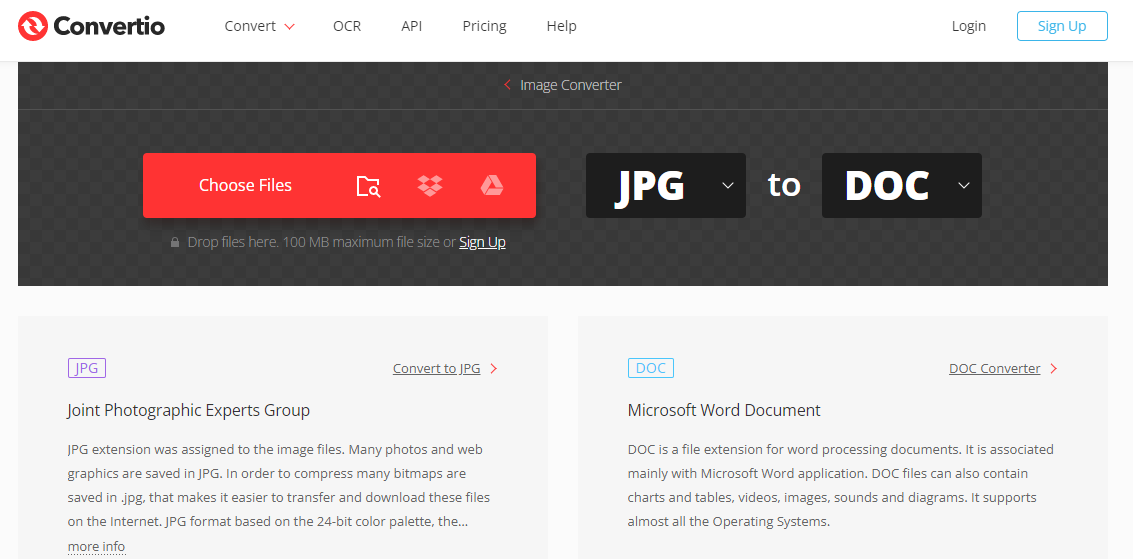Open the Convert to JPG link
The width and height of the screenshot is (1133, 559).
click(x=436, y=368)
